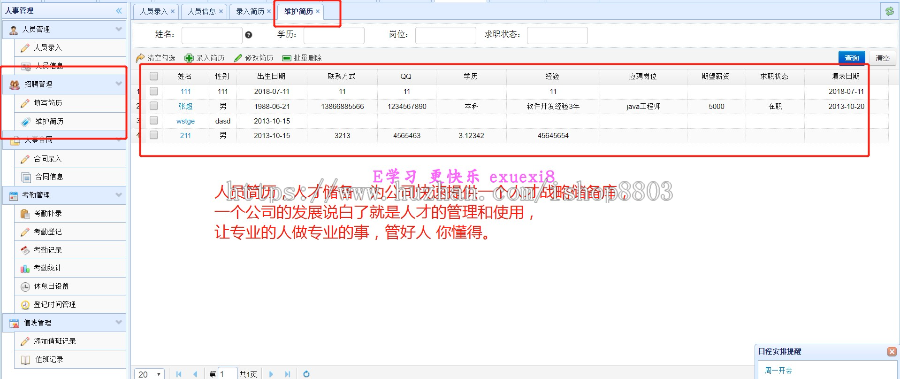Screen dimensions: 900x379
Task: Click the pencil icon of 填写简历
Action: 25,103
